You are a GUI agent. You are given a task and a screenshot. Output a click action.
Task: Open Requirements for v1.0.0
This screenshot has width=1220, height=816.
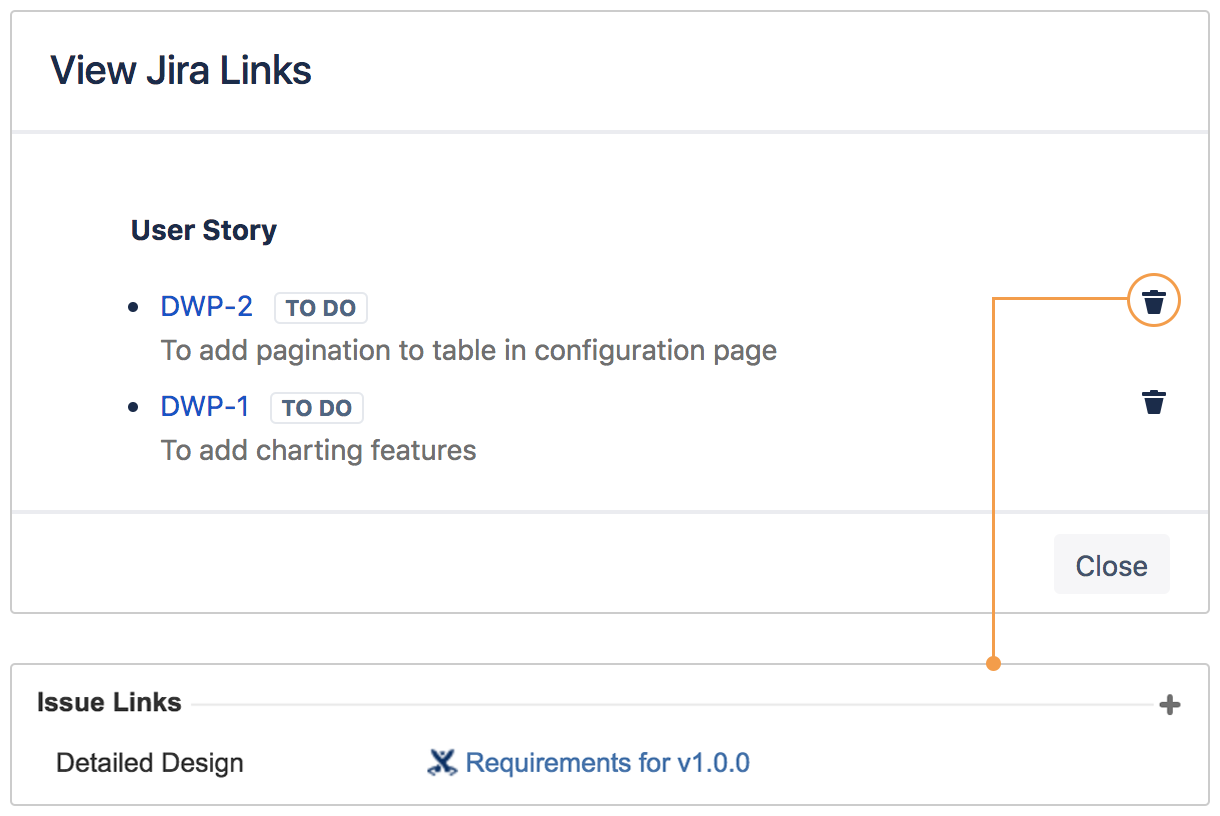(608, 762)
